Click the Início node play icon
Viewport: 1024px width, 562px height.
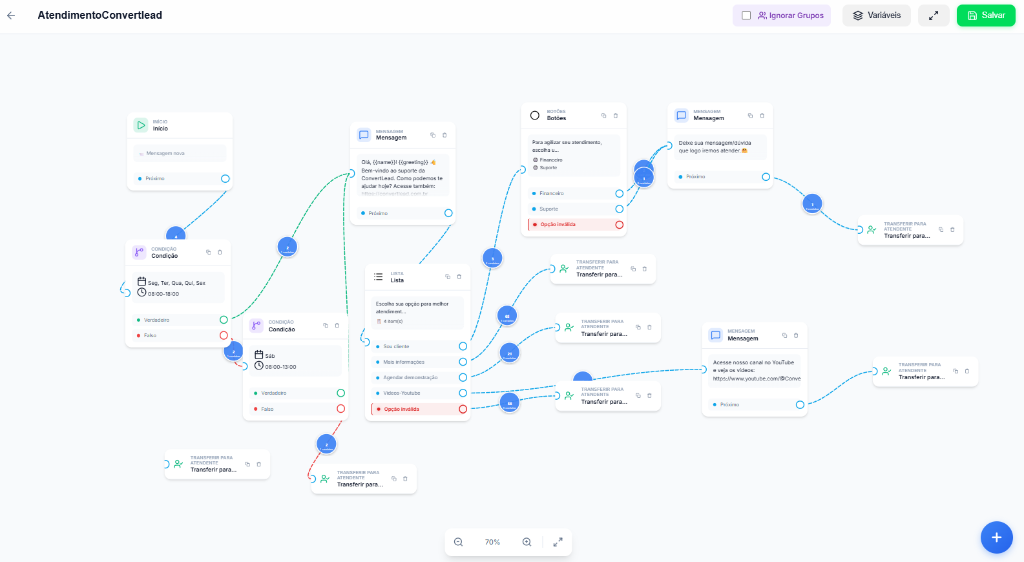pos(140,125)
